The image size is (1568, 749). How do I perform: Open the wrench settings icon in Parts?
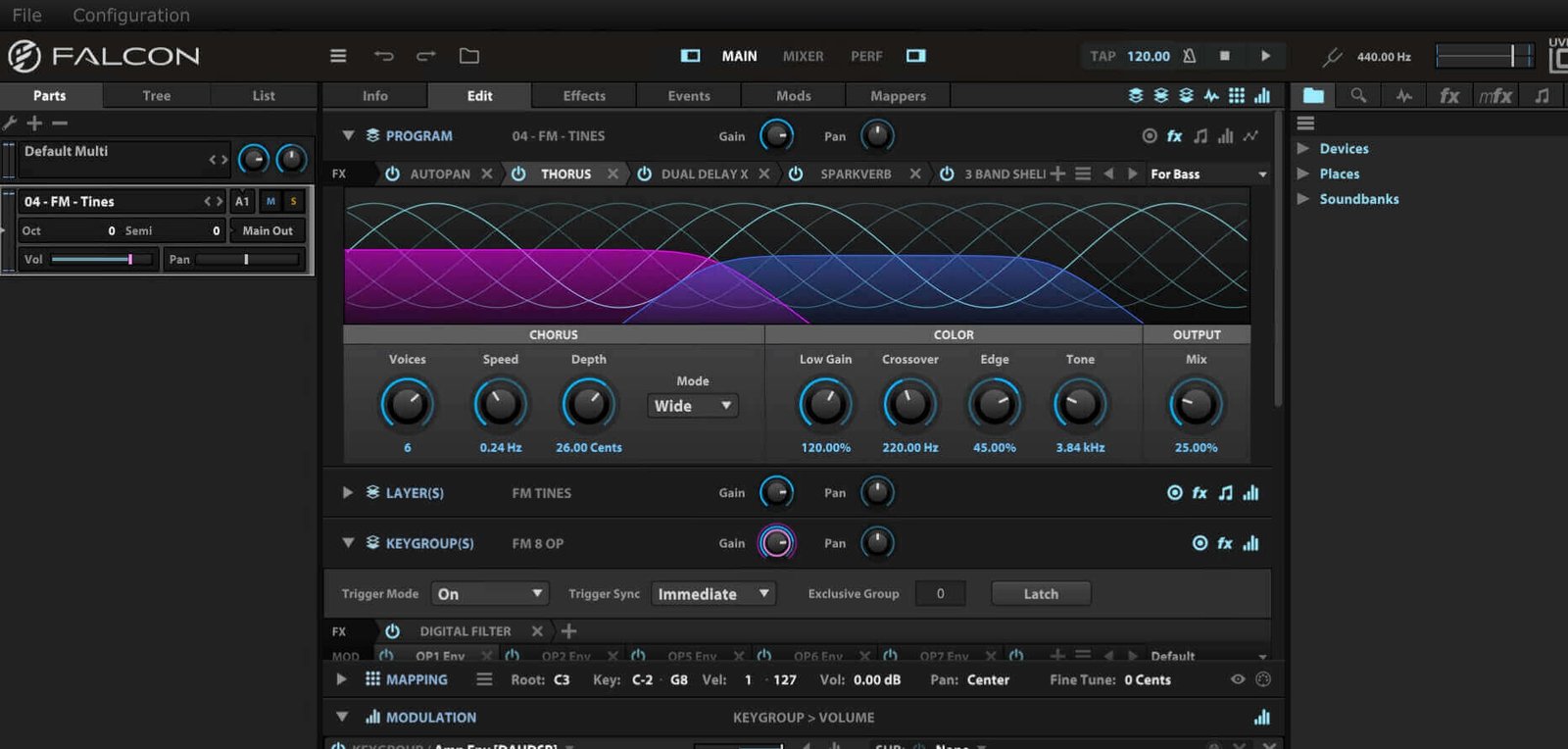pos(10,123)
